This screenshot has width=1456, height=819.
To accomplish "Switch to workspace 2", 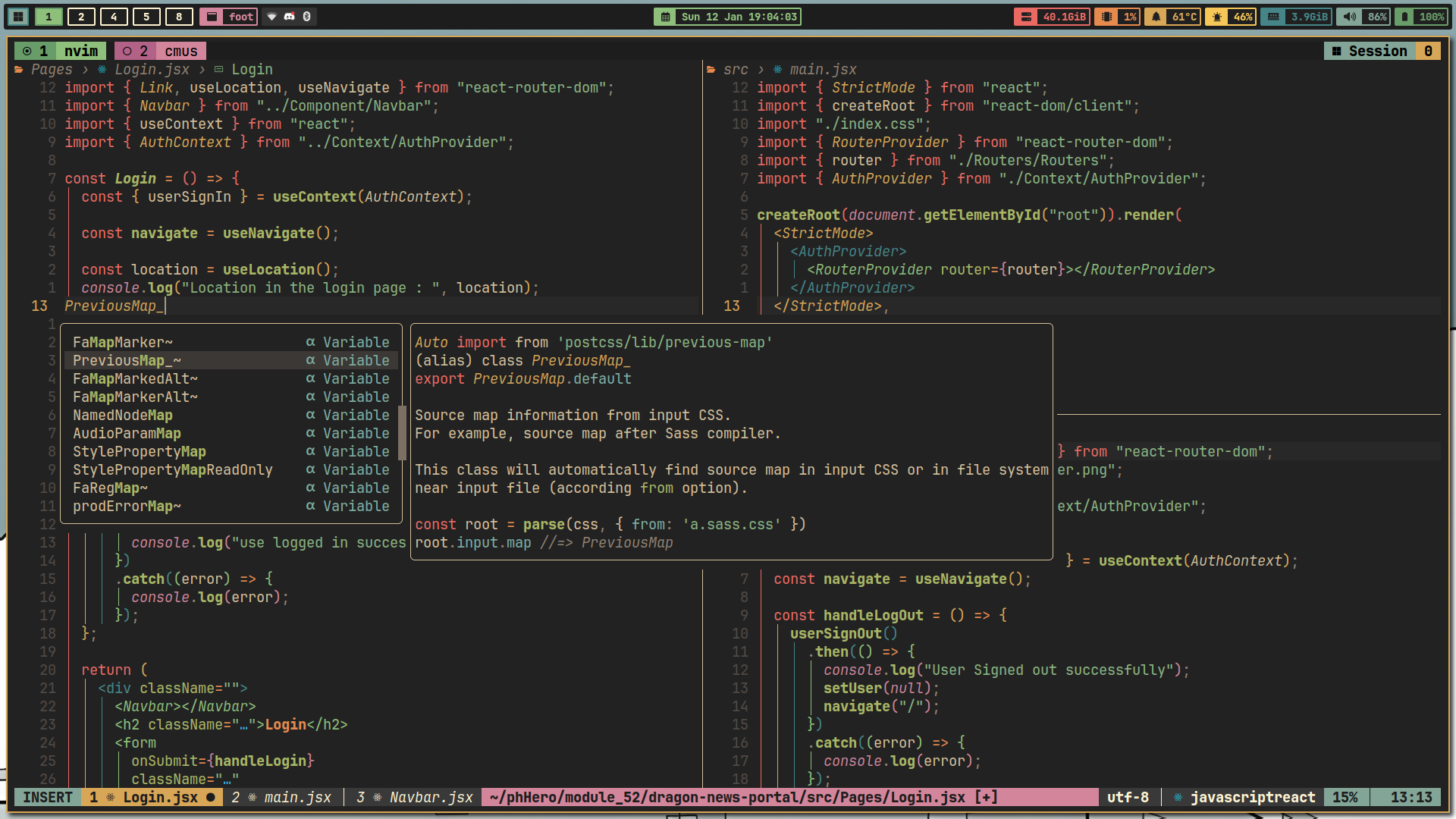I will coord(81,17).
